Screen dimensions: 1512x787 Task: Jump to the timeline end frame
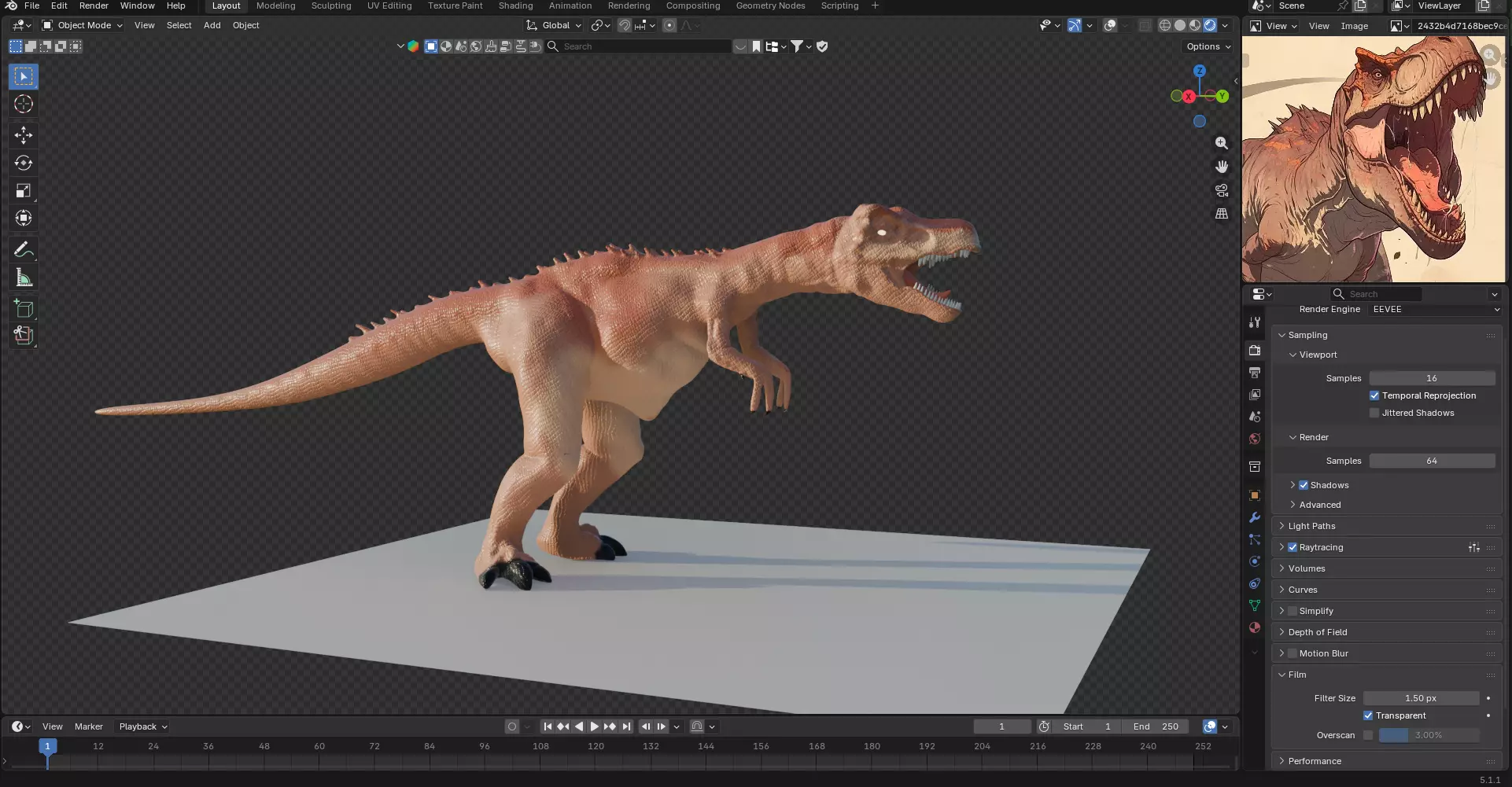click(626, 726)
